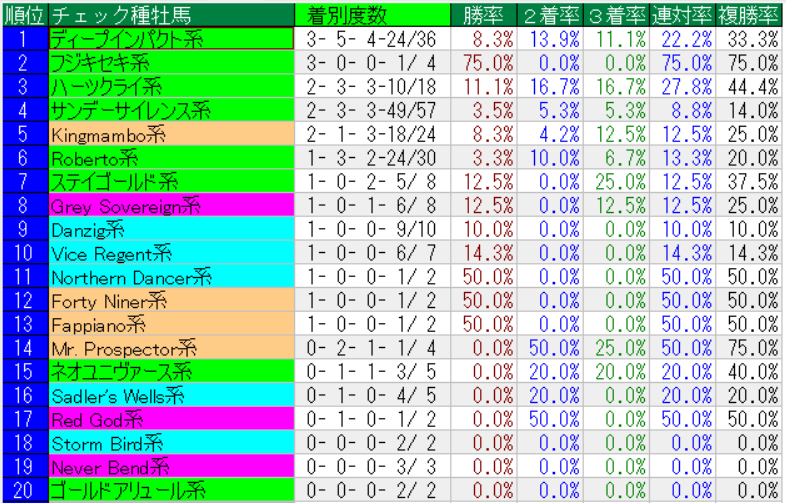The width and height of the screenshot is (786, 503).
Task: Click the 順位 column header
Action: (x=23, y=14)
